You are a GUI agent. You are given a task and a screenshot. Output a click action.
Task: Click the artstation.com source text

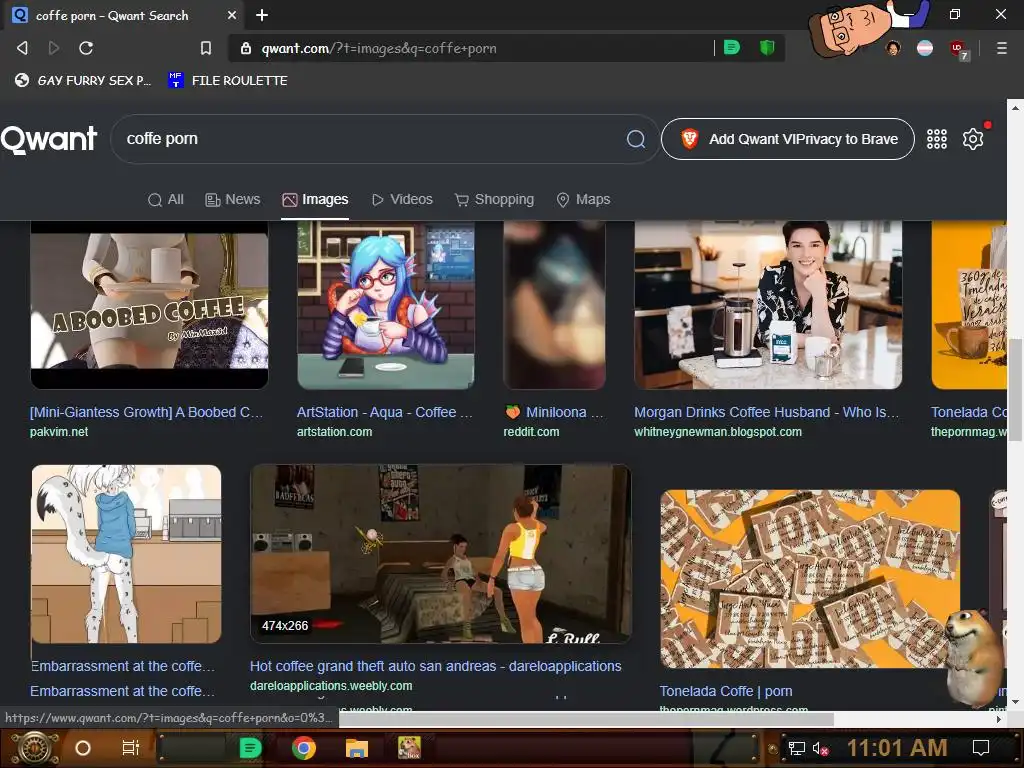tap(334, 432)
